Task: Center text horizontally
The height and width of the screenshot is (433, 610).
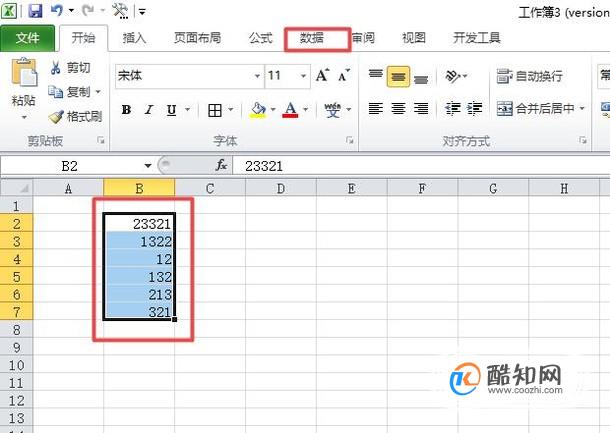Action: coord(398,109)
